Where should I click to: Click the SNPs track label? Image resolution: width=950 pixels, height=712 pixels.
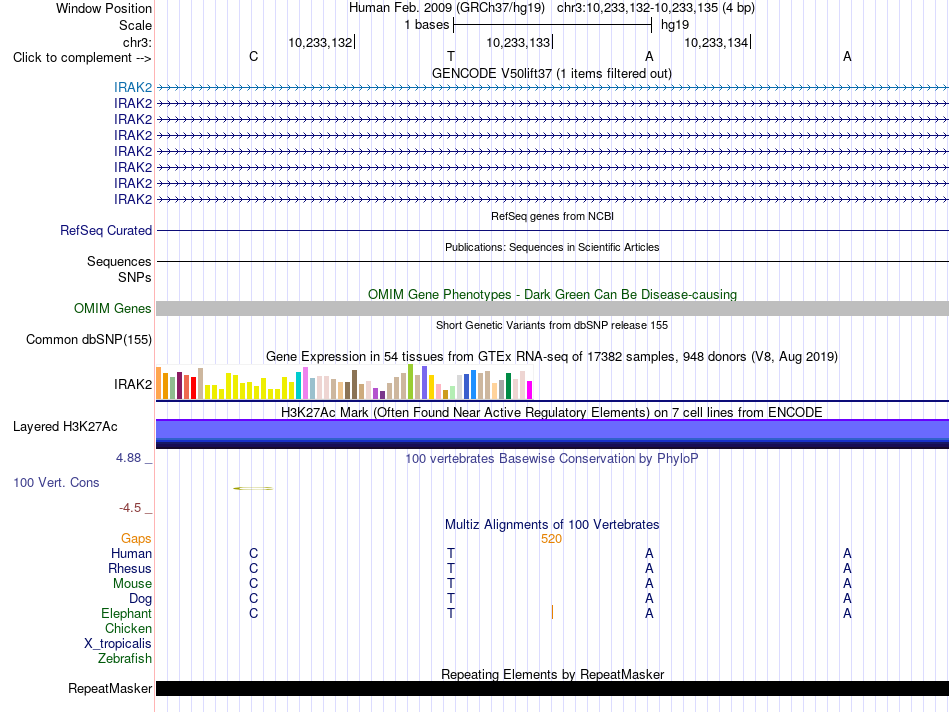click(135, 277)
